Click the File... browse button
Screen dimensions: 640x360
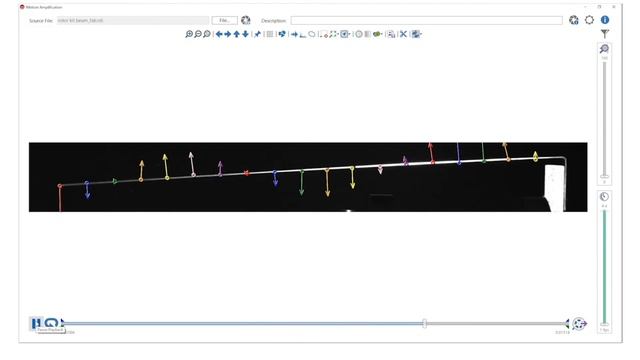point(224,20)
